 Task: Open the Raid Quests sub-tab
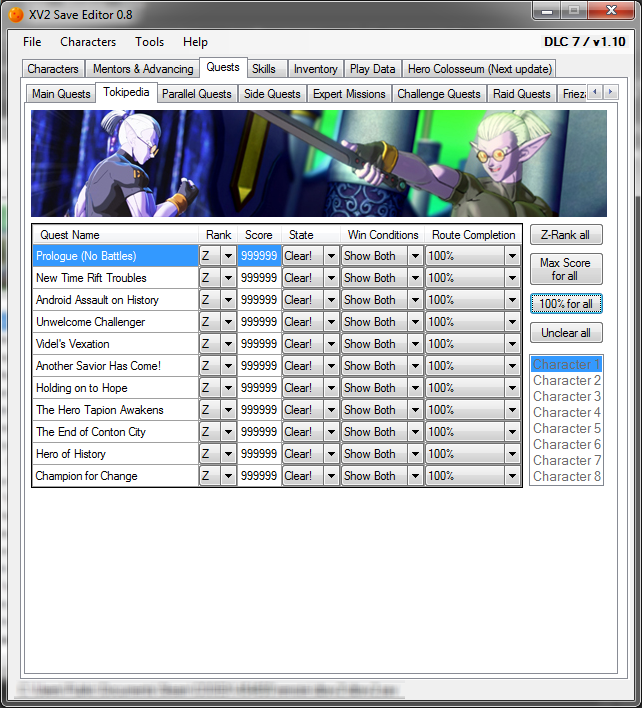(521, 94)
